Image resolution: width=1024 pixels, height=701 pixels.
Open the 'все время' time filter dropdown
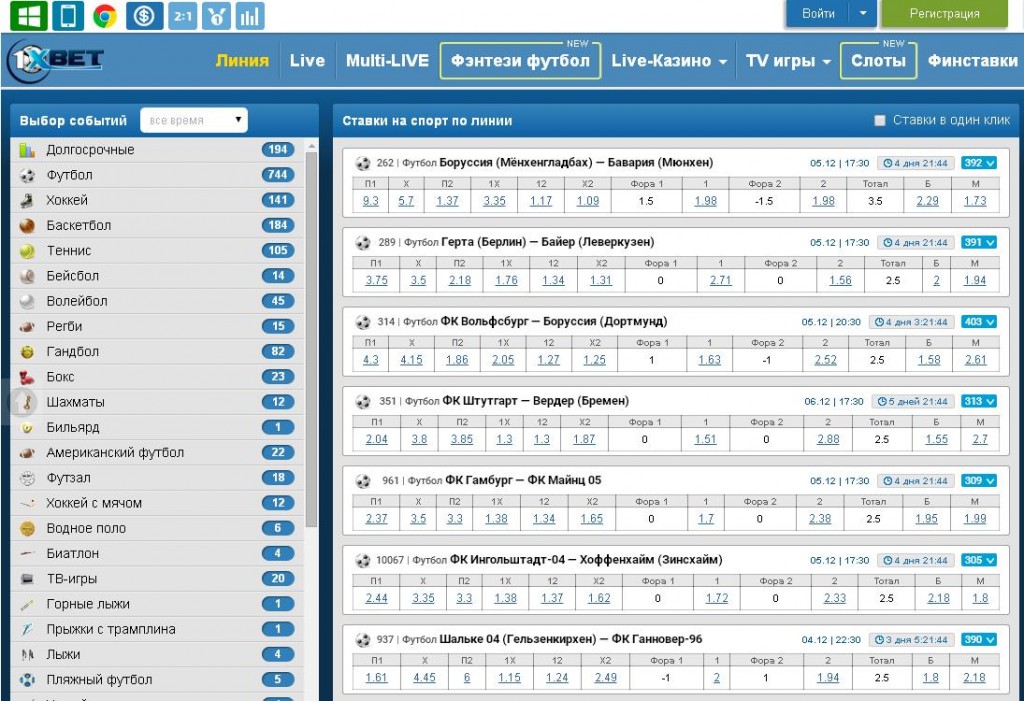(194, 121)
